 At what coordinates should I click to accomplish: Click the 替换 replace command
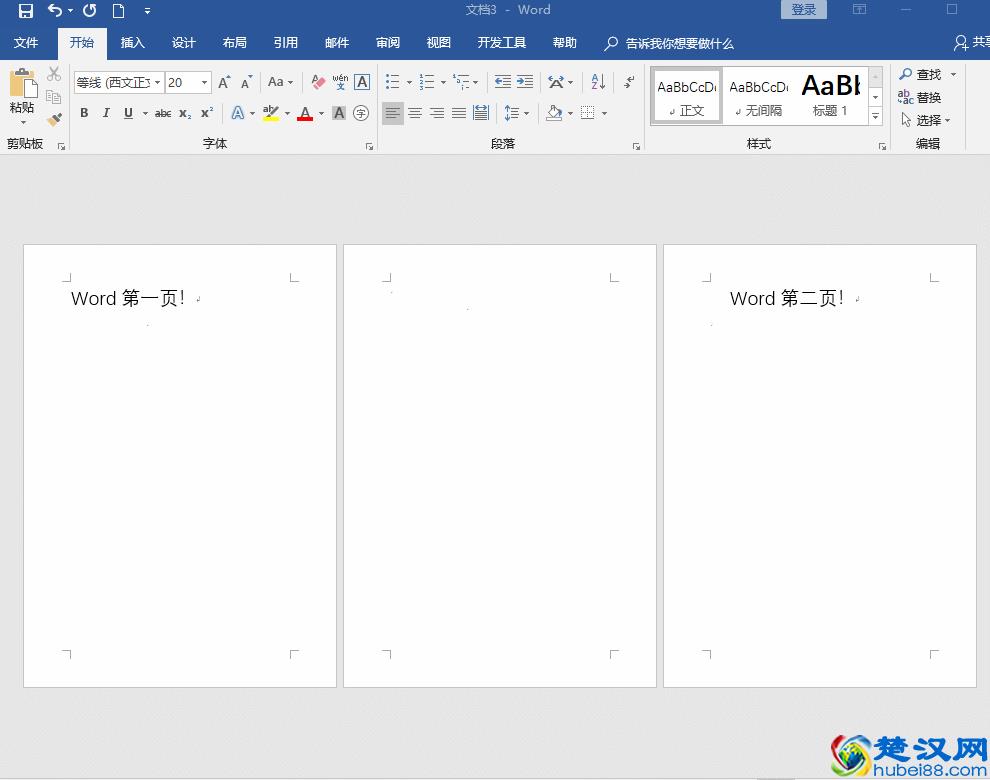coord(928,97)
